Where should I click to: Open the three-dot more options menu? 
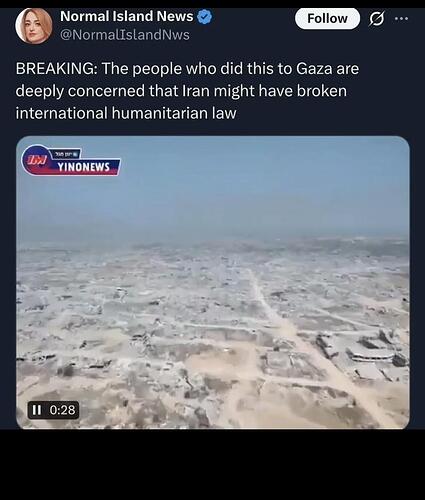pos(401,19)
